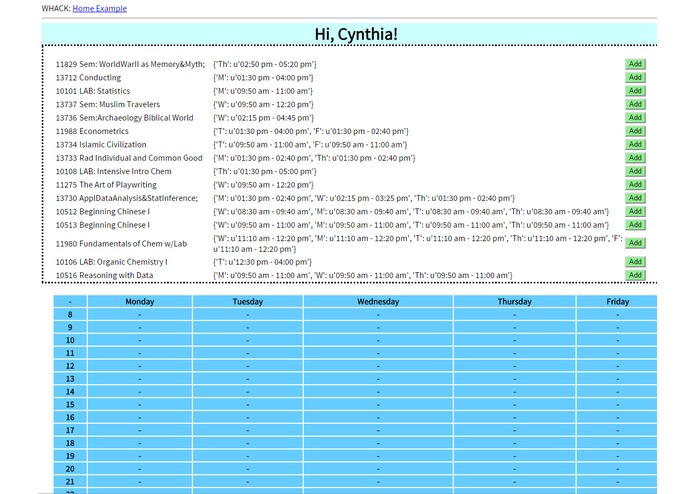Click the hour 21 row label
The height and width of the screenshot is (494, 695).
click(x=70, y=482)
